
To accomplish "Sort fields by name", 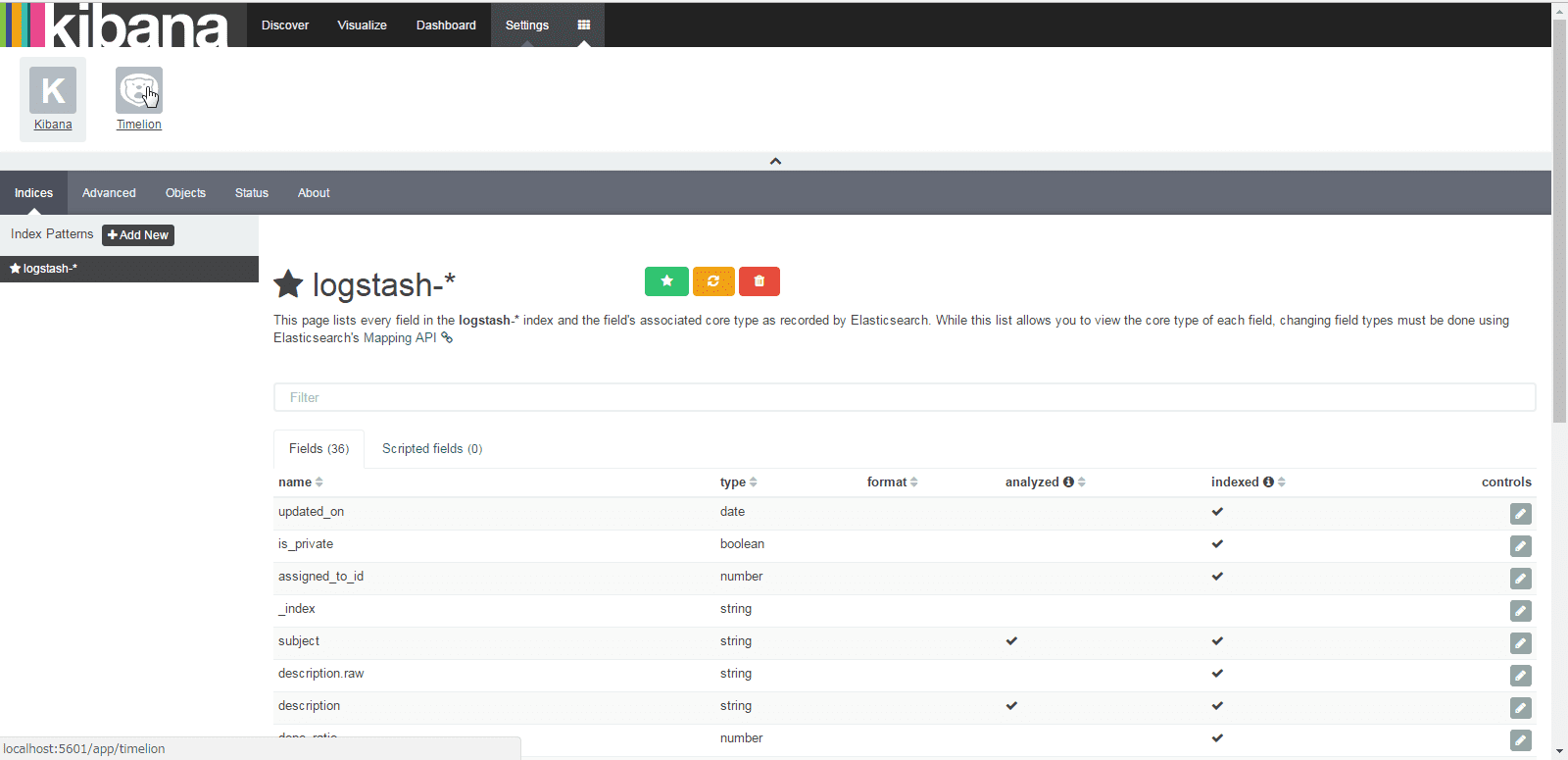I will click(319, 482).
